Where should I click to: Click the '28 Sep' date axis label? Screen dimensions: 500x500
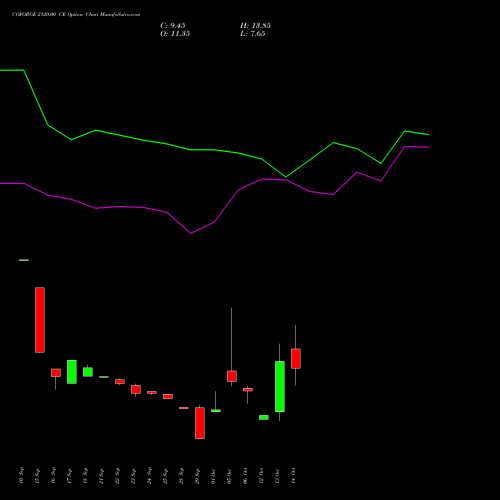pyautogui.click(x=182, y=476)
